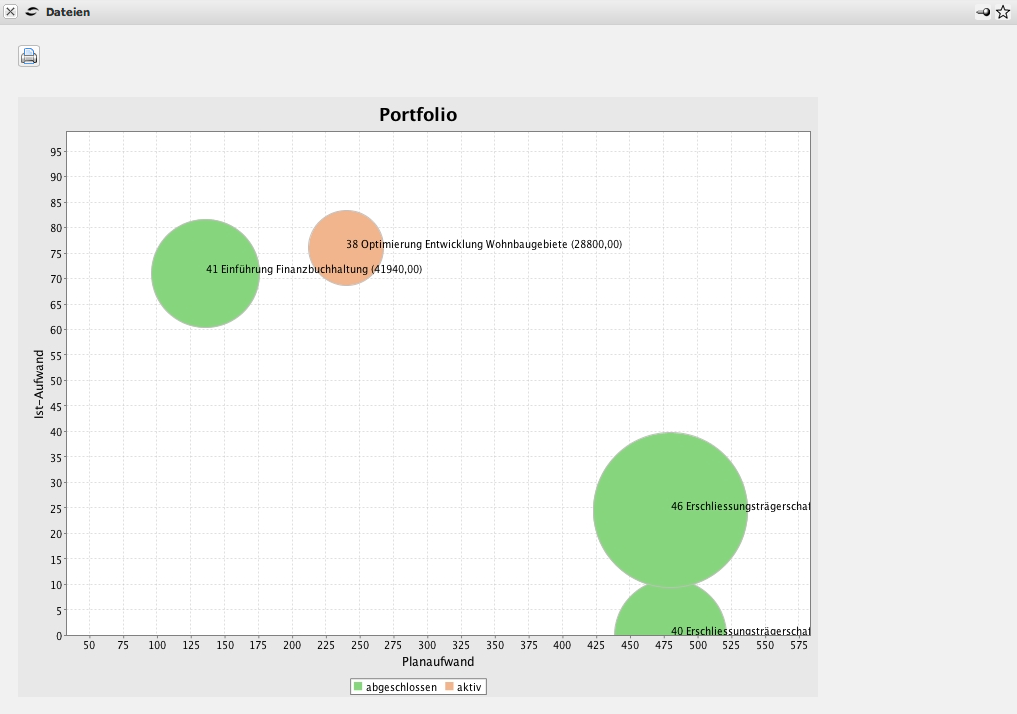
Task: Click the Portfolio chart title
Action: click(418, 115)
